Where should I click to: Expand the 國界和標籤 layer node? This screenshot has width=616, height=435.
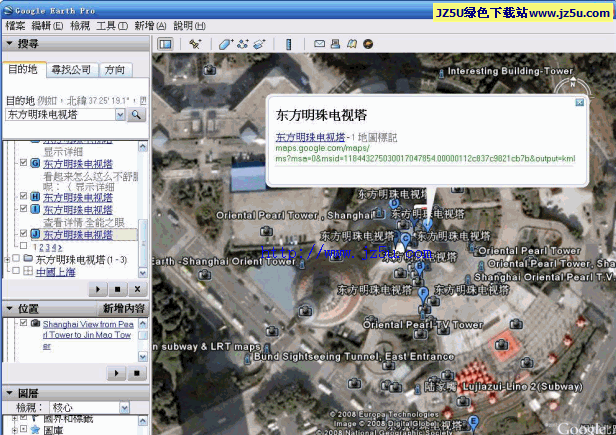[14, 418]
